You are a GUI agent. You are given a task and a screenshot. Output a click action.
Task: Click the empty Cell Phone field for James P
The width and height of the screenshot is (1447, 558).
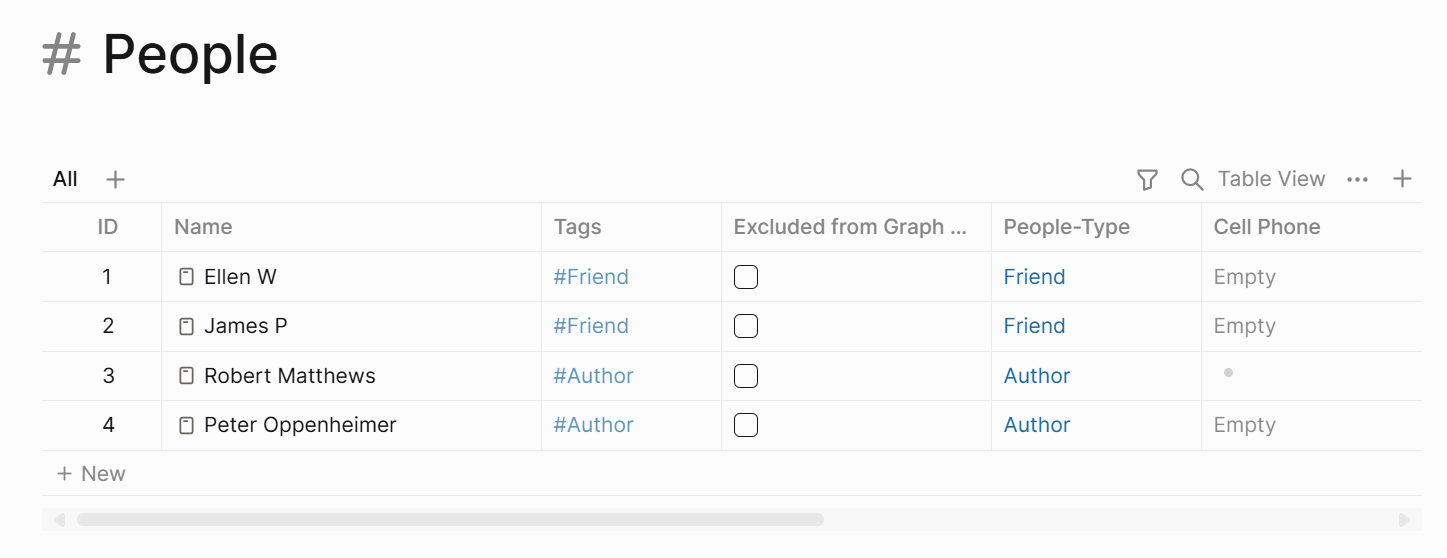point(1311,326)
